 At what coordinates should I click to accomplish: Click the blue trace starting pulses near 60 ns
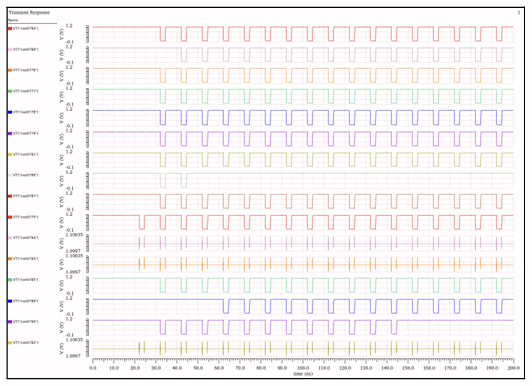(x=303, y=306)
